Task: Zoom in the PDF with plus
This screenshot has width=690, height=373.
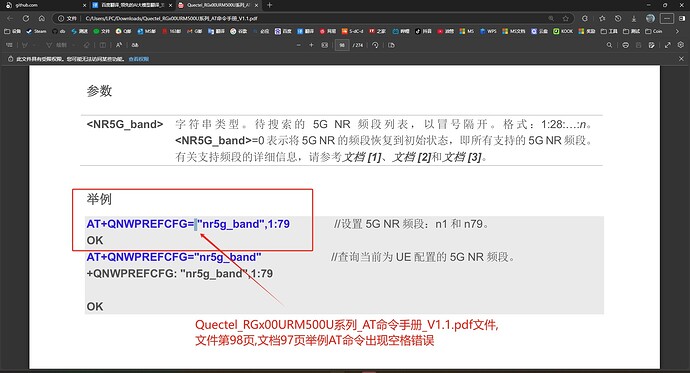Action: pyautogui.click(x=311, y=45)
